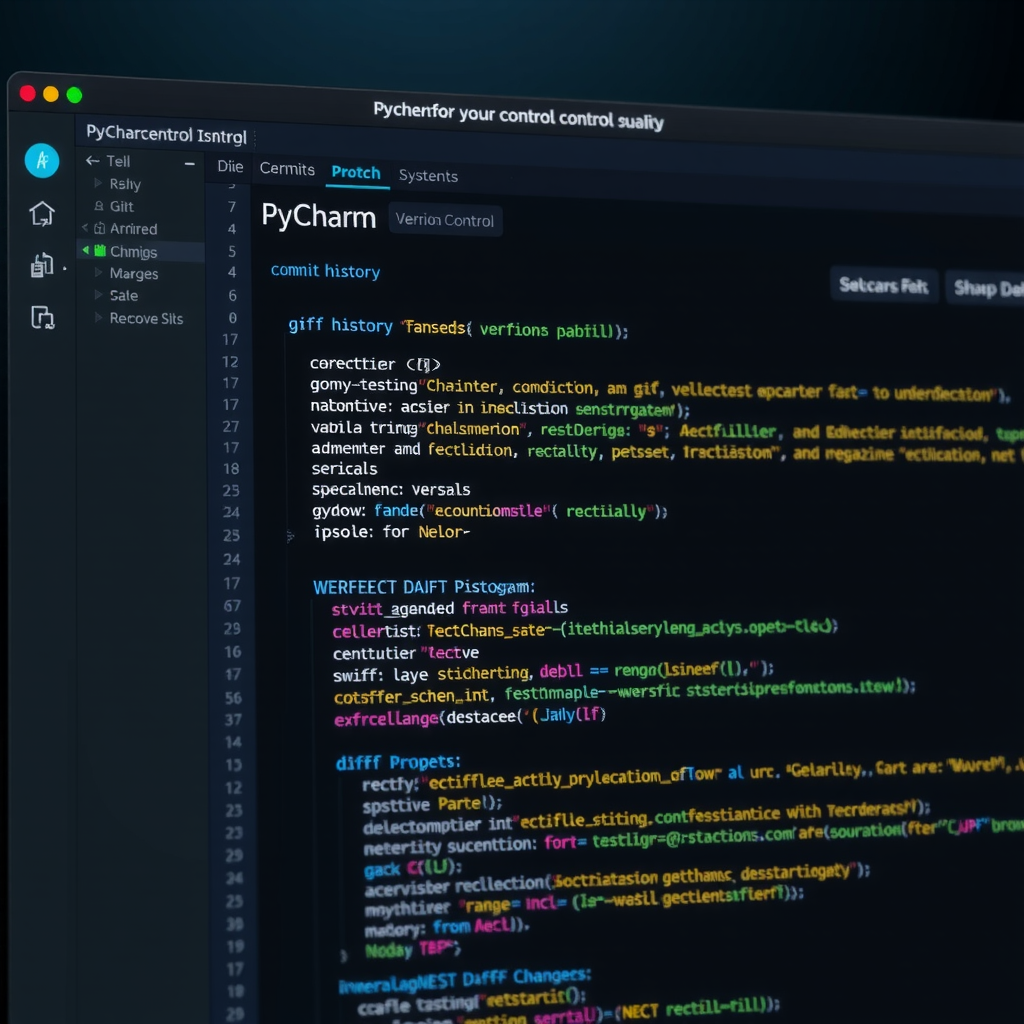1024x1024 pixels.
Task: Expand the Sale tree node
Action: tap(99, 295)
